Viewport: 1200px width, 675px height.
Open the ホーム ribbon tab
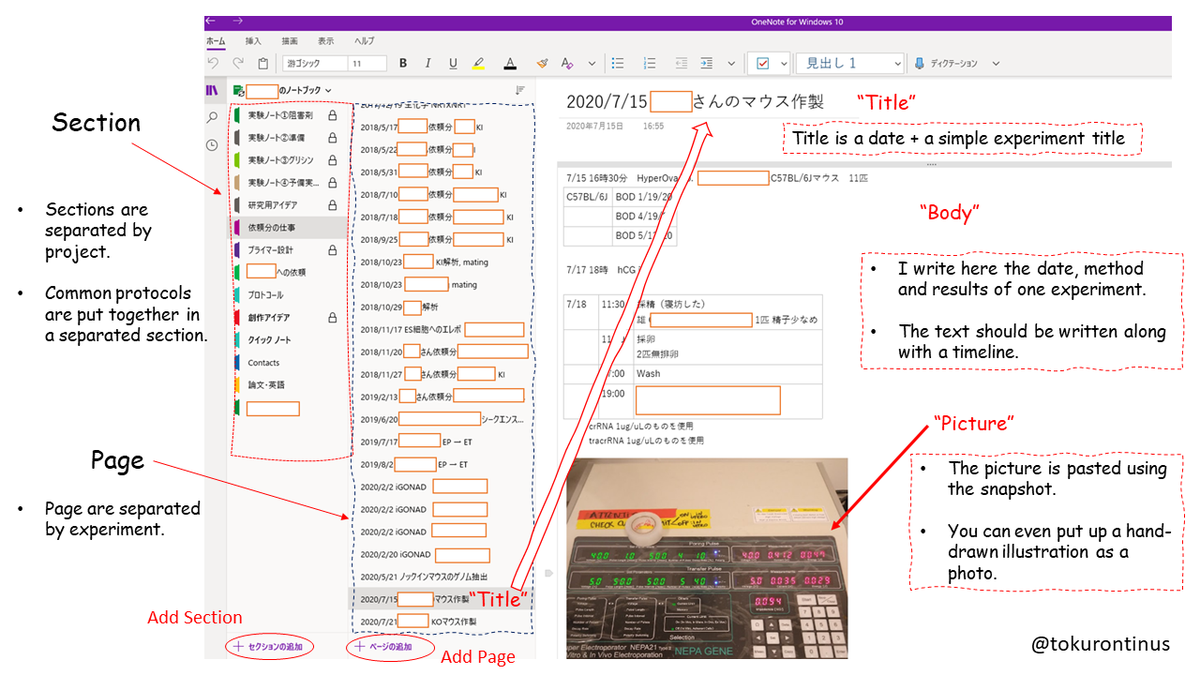pyautogui.click(x=215, y=41)
